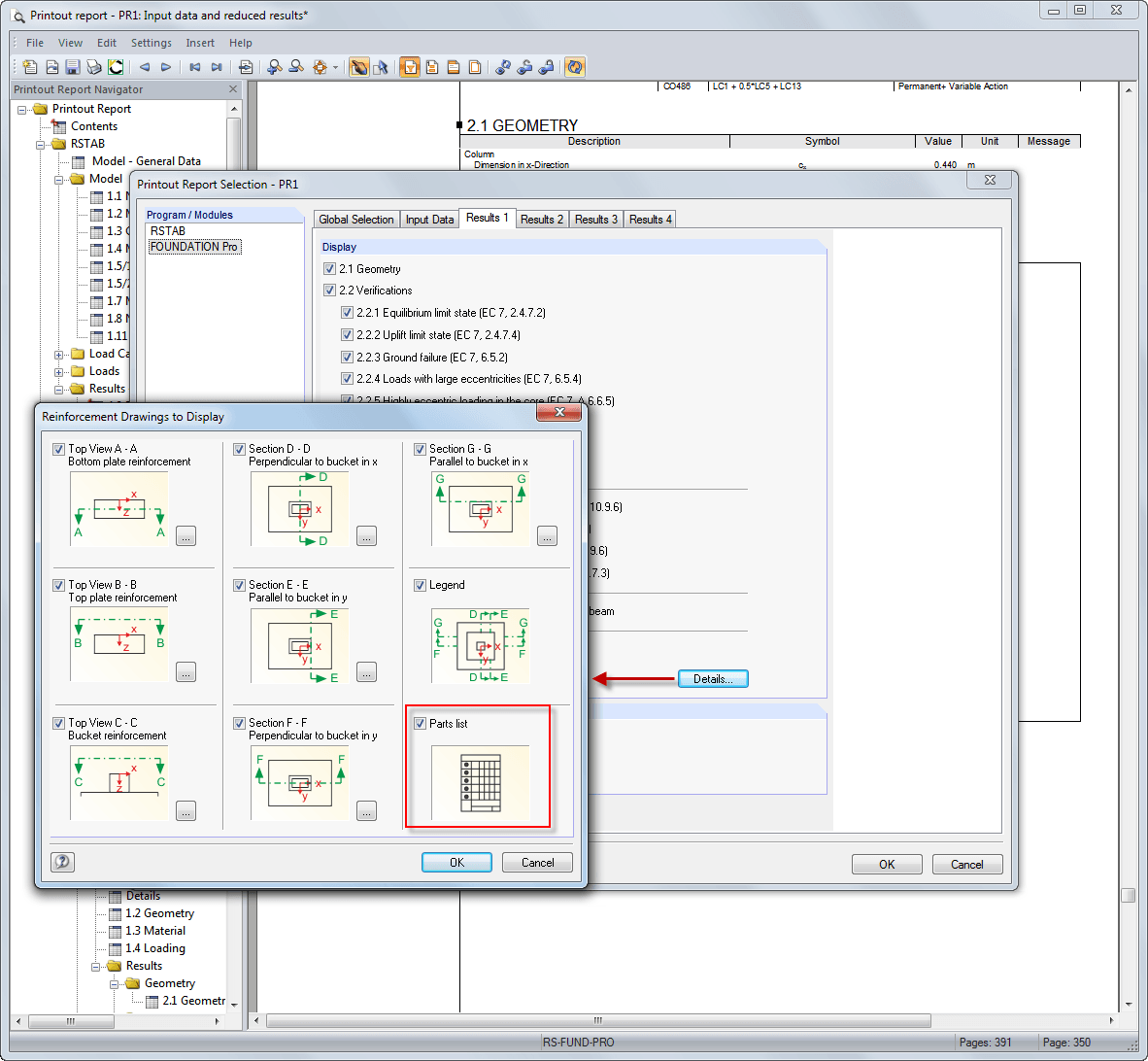Activate the hand pan mode tool
1148x1061 pixels.
(x=358, y=67)
